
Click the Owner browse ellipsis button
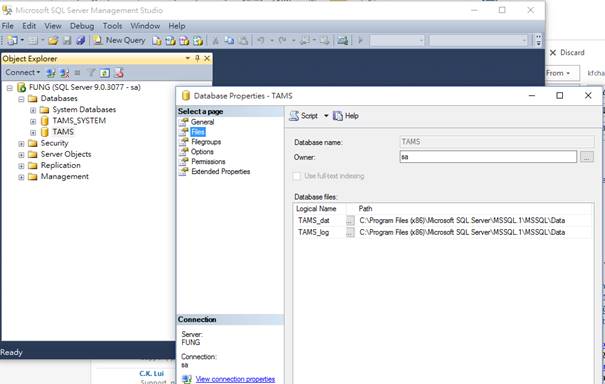click(587, 157)
